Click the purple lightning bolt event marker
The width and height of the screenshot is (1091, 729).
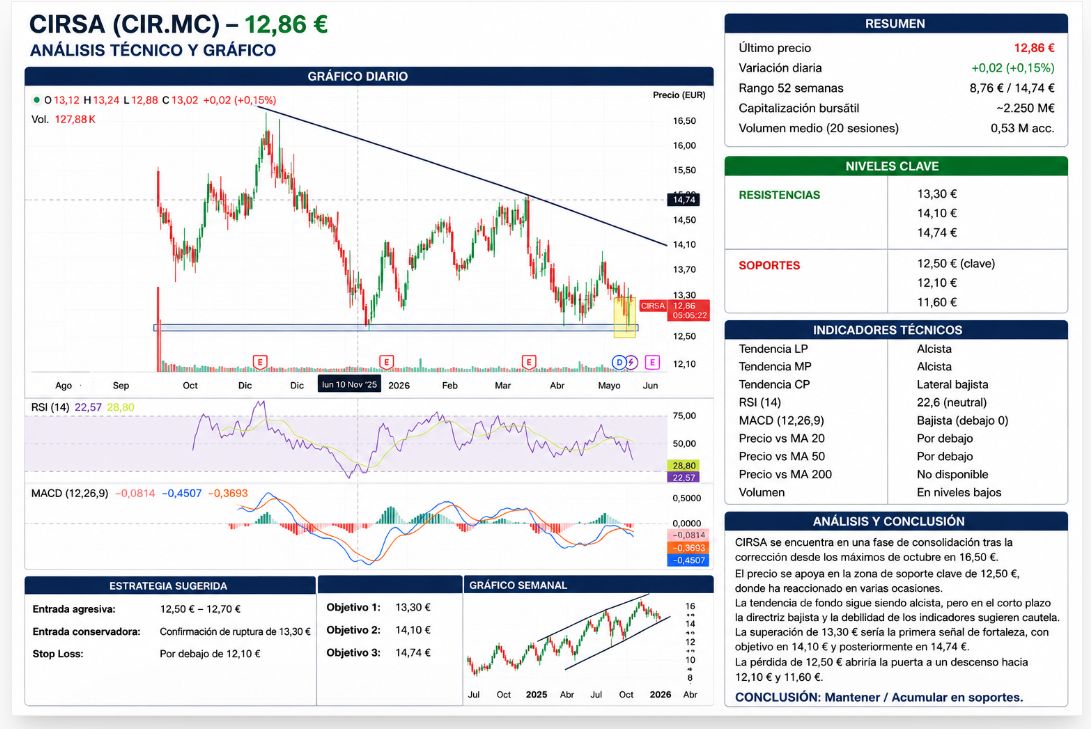click(x=631, y=362)
